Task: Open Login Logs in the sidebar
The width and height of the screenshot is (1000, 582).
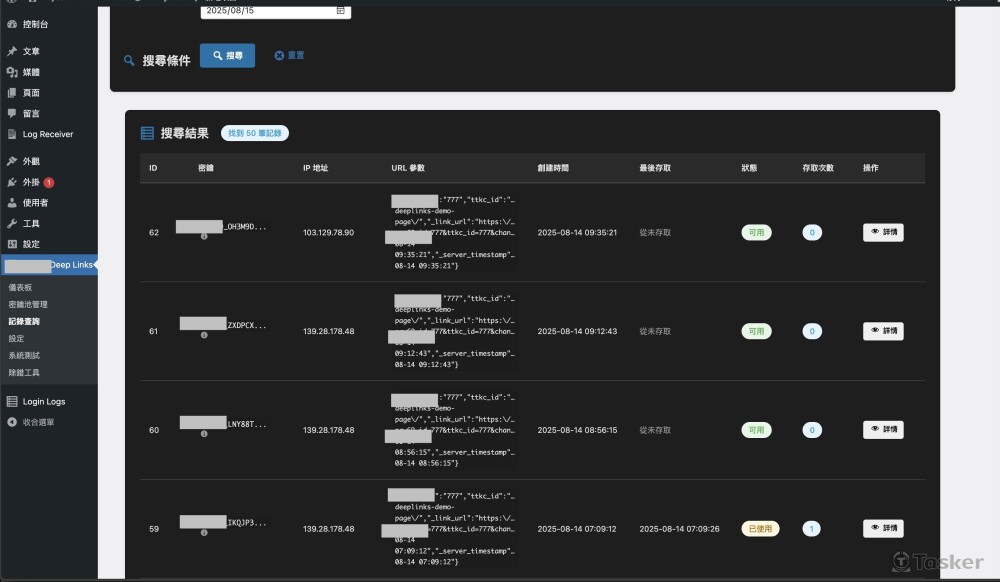Action: (x=43, y=401)
